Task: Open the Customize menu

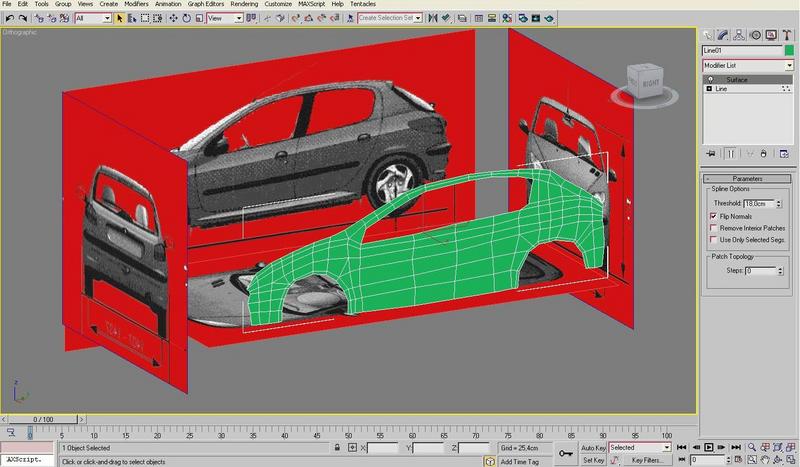Action: click(278, 4)
